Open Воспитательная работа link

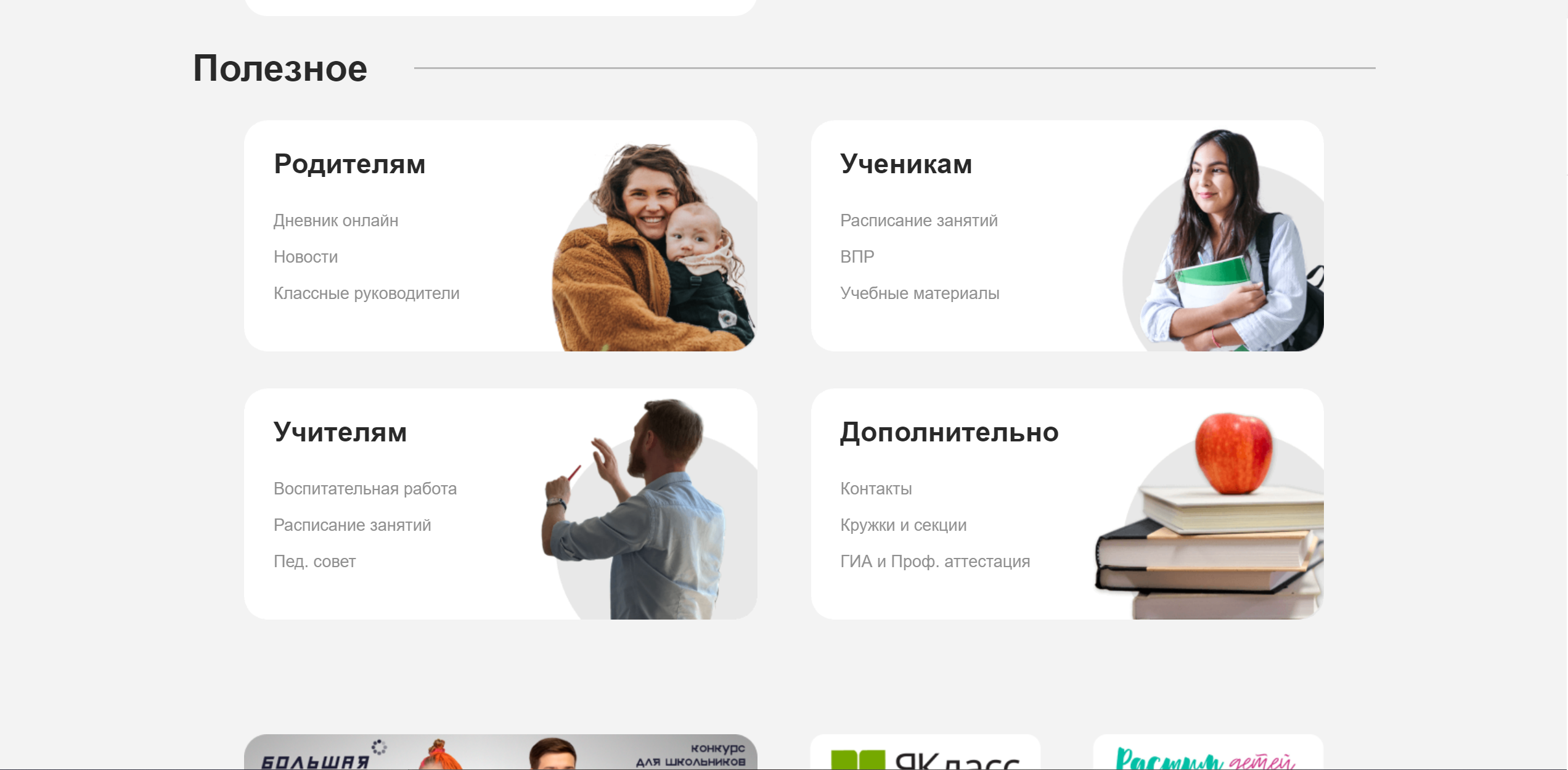[x=365, y=489]
